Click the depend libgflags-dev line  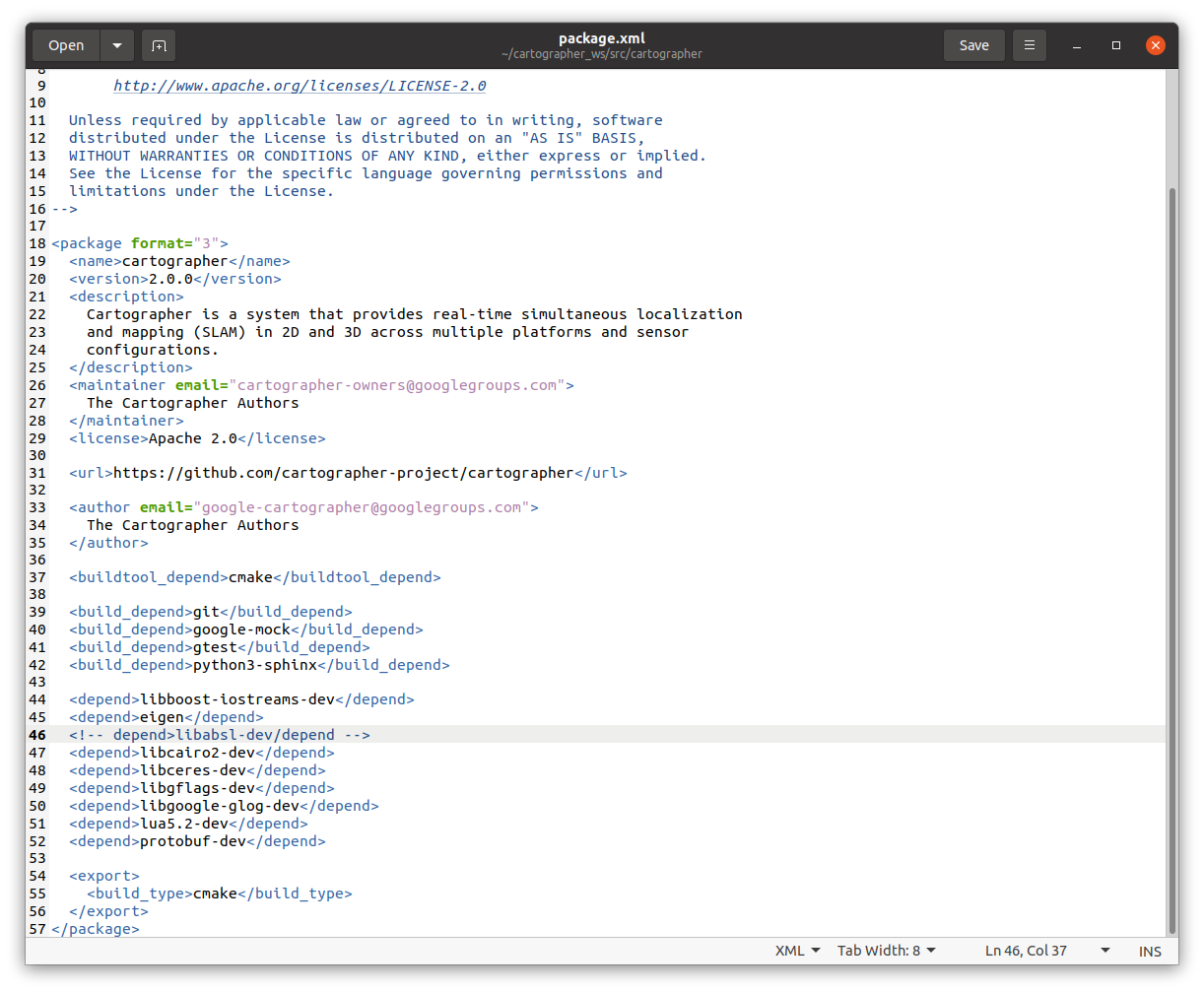[x=202, y=788]
